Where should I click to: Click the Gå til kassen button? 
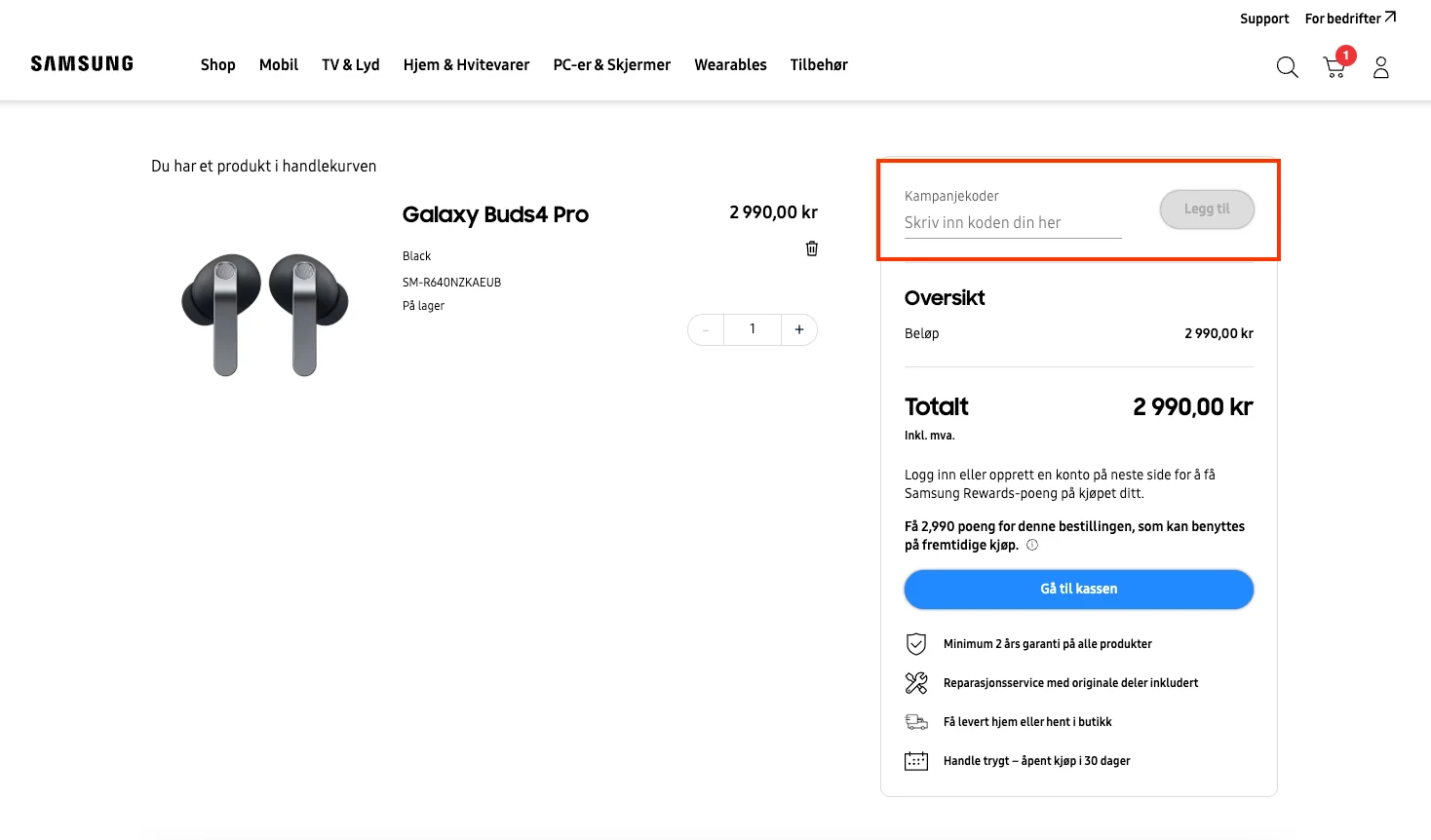pyautogui.click(x=1079, y=590)
